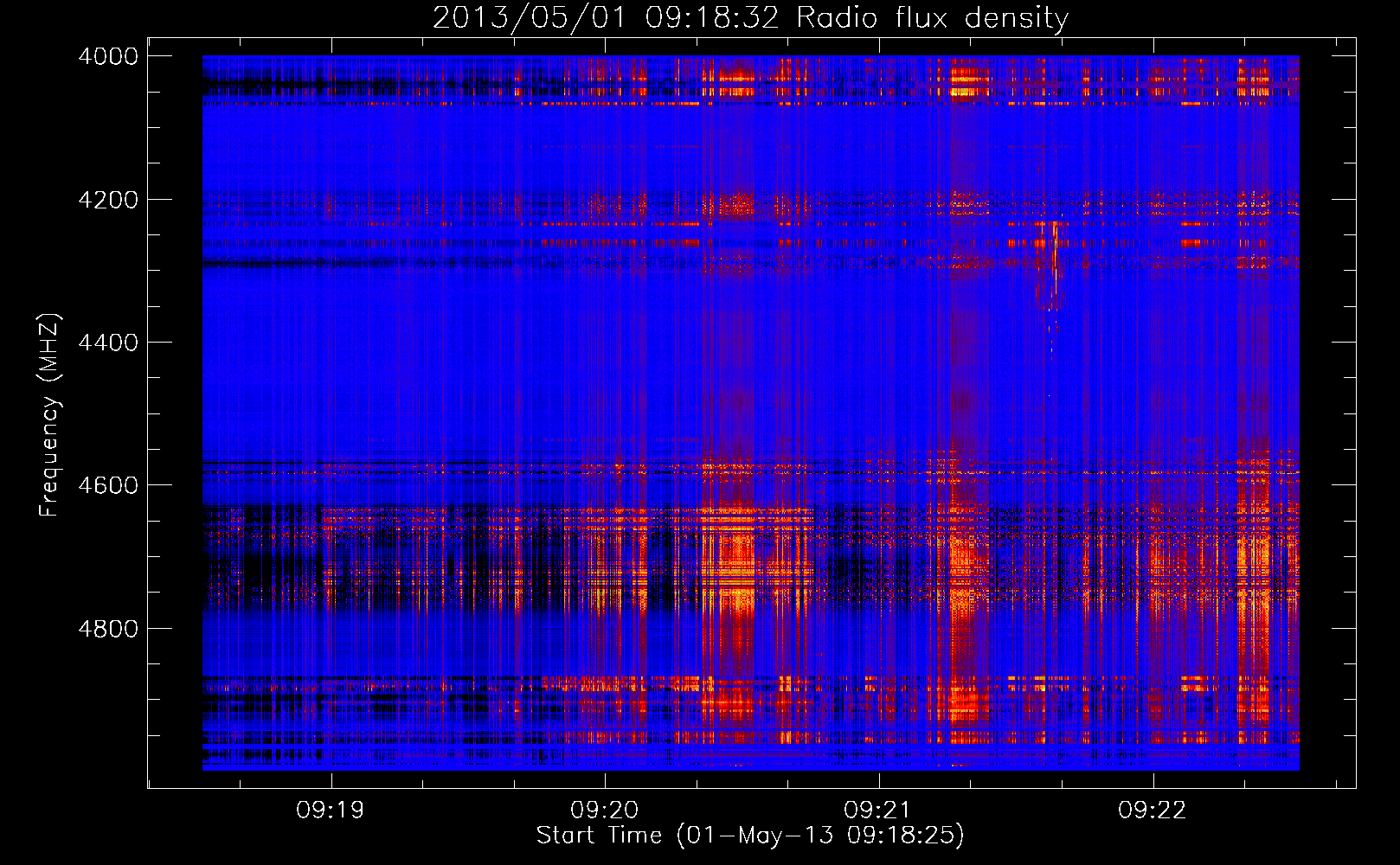The height and width of the screenshot is (865, 1400).
Task: Select the 4200 frequency tick label
Action: coord(108,200)
